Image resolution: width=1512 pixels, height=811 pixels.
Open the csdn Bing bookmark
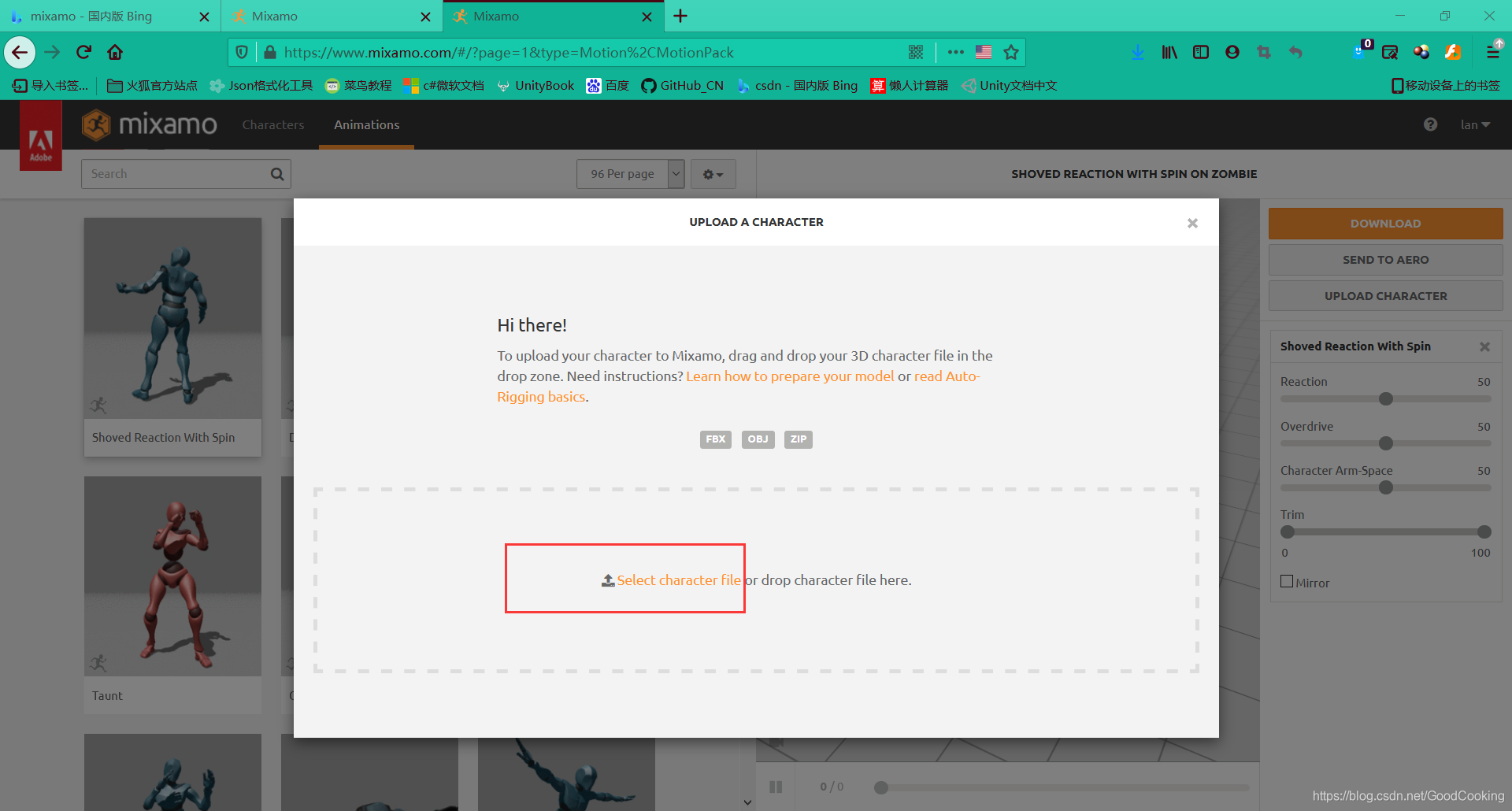tap(797, 86)
